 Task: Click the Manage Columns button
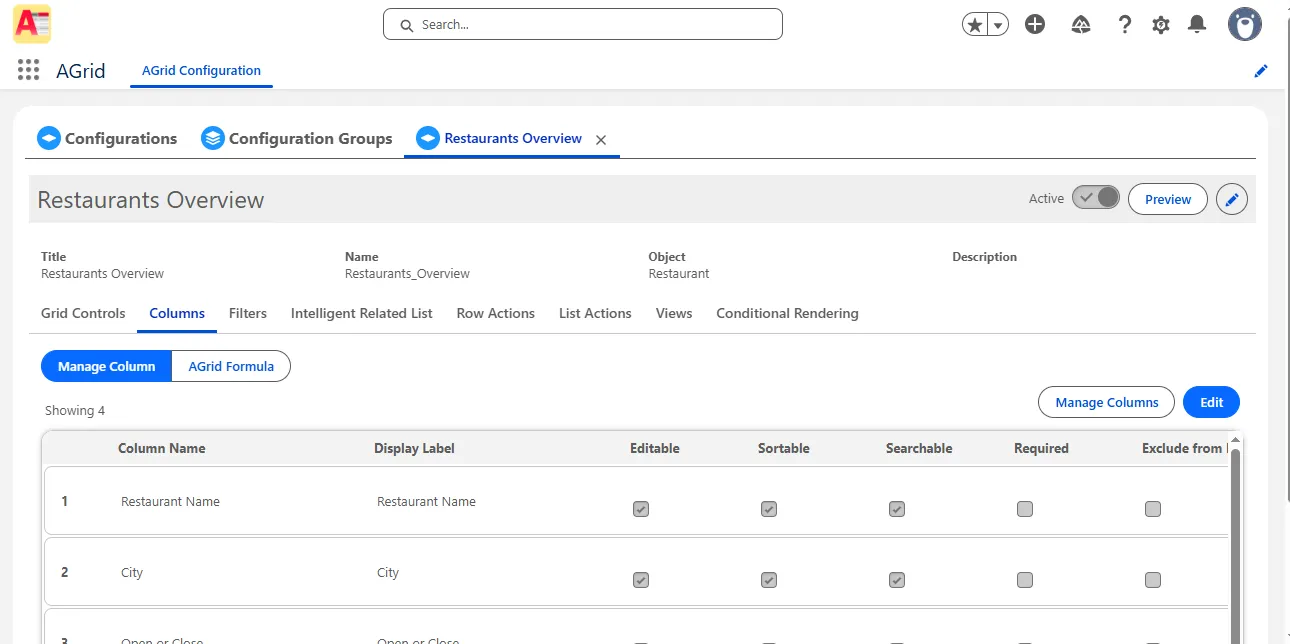(x=1106, y=402)
